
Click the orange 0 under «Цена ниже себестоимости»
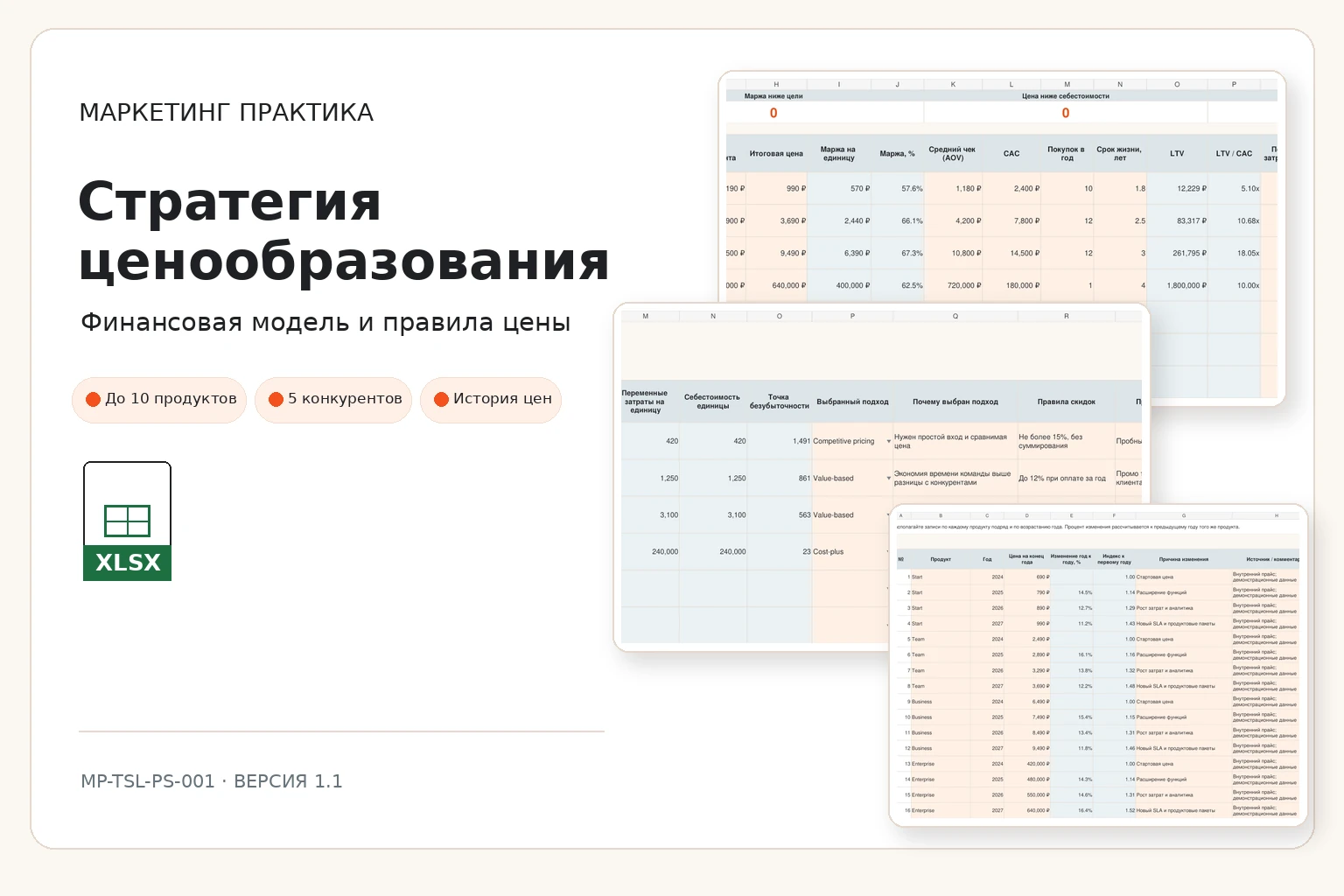point(1066,113)
